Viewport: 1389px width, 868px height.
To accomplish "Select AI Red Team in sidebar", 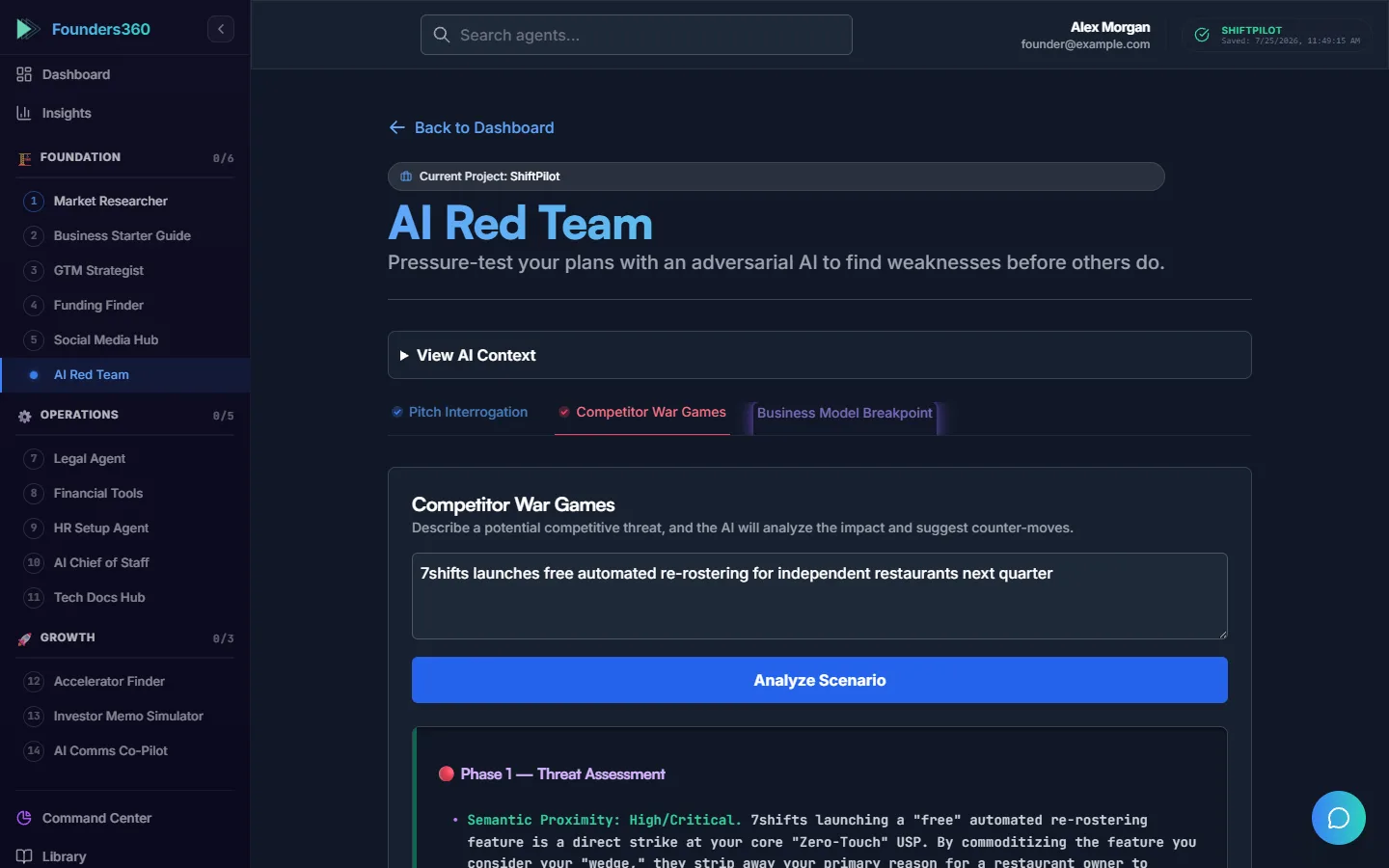I will (x=125, y=374).
